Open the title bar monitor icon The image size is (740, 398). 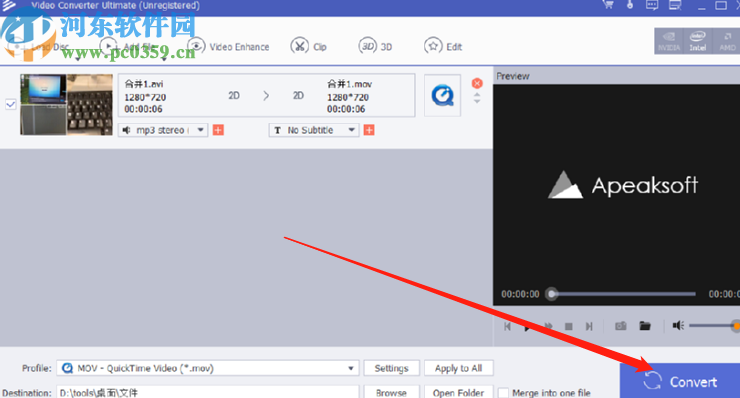pyautogui.click(x=675, y=5)
